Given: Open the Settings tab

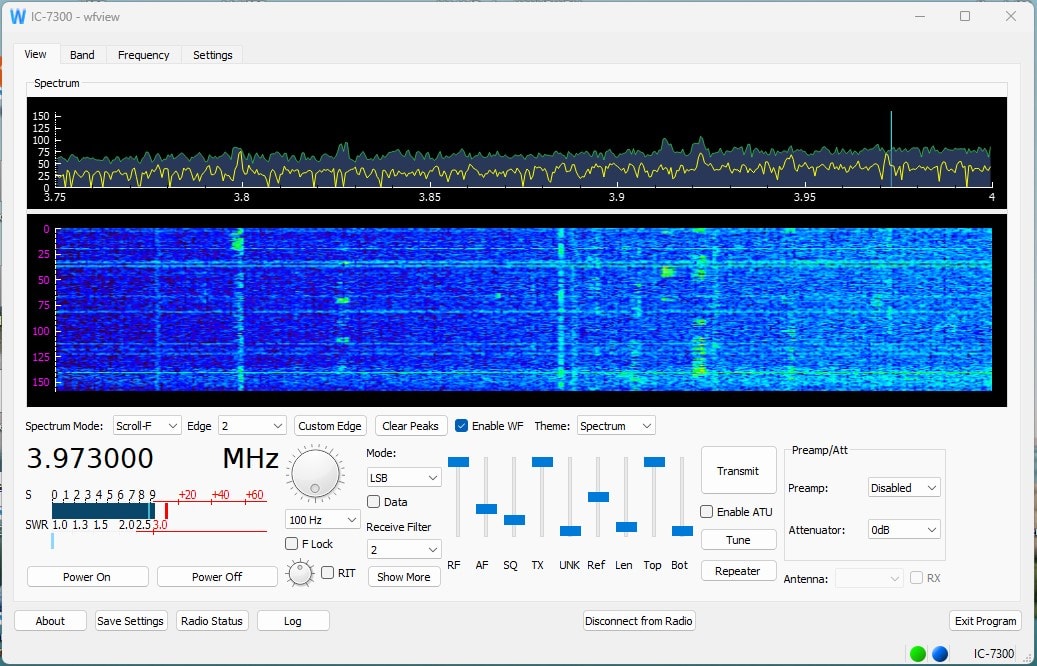Looking at the screenshot, I should [213, 55].
